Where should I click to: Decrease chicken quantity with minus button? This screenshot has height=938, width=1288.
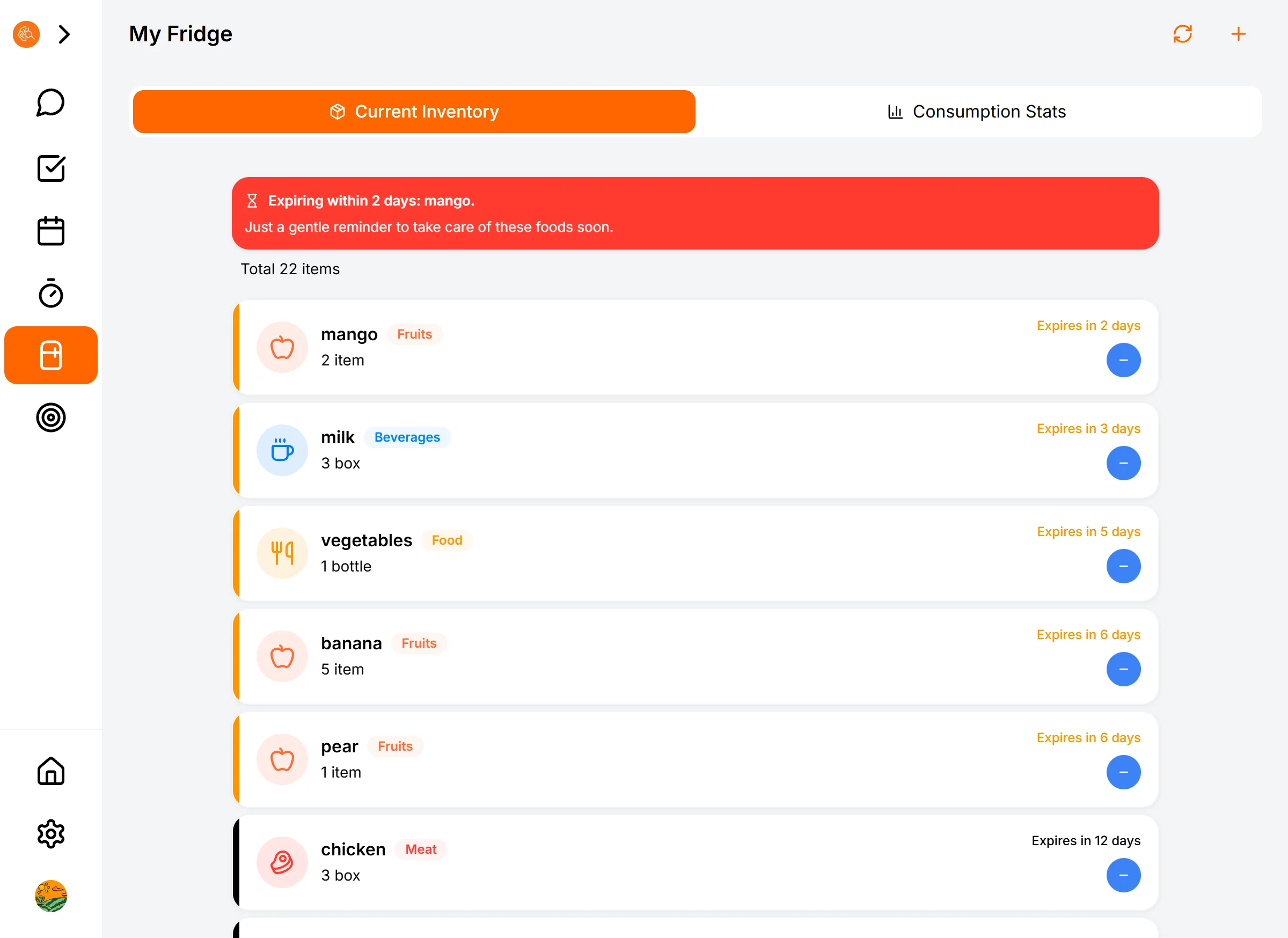tap(1123, 875)
